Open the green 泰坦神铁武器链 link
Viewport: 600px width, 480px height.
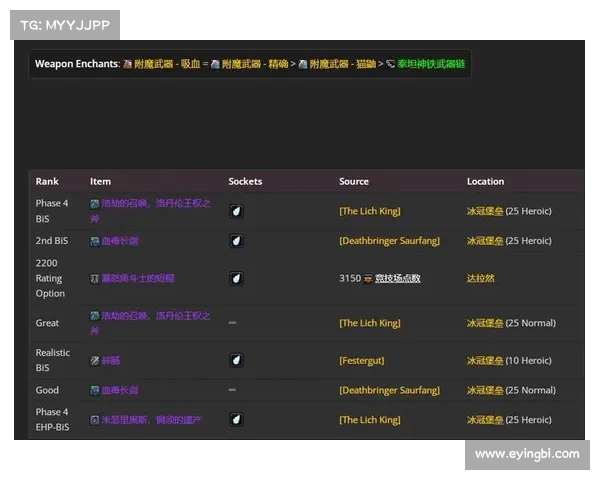coord(431,64)
